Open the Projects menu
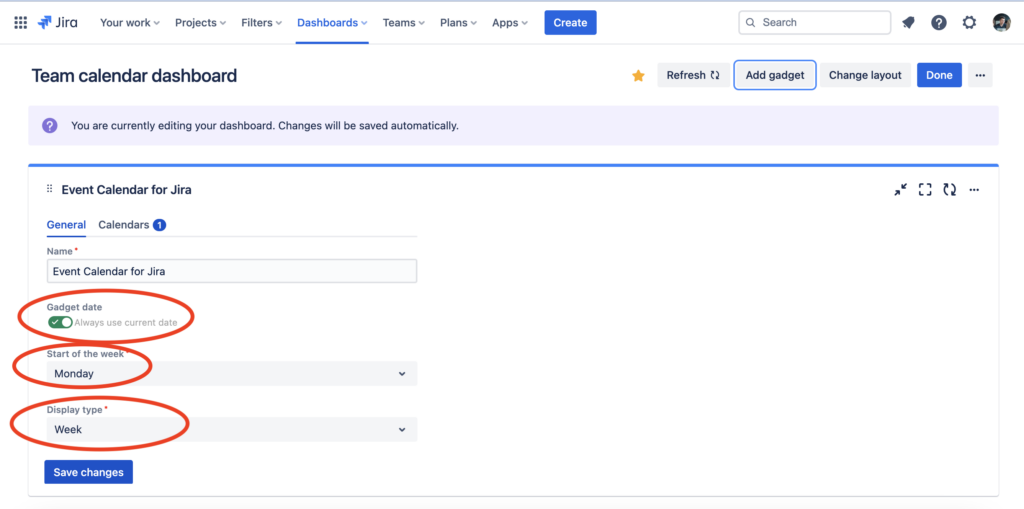 (200, 23)
